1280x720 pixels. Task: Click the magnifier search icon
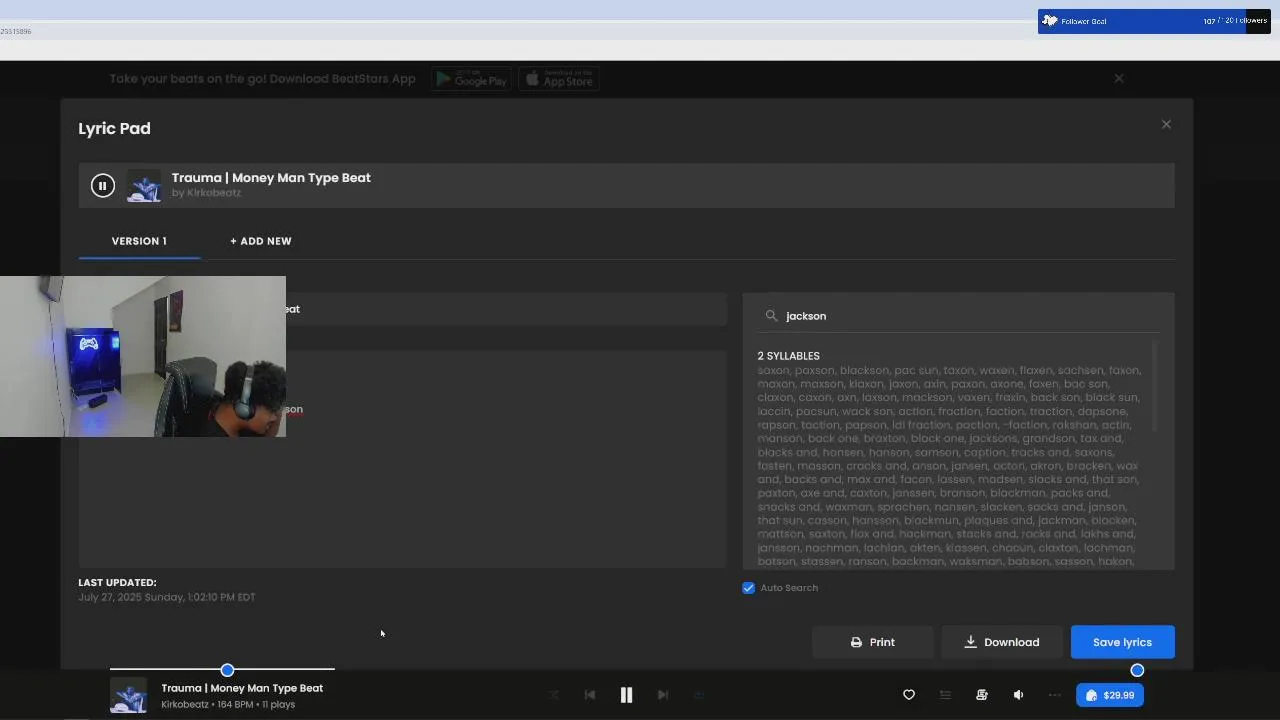771,316
